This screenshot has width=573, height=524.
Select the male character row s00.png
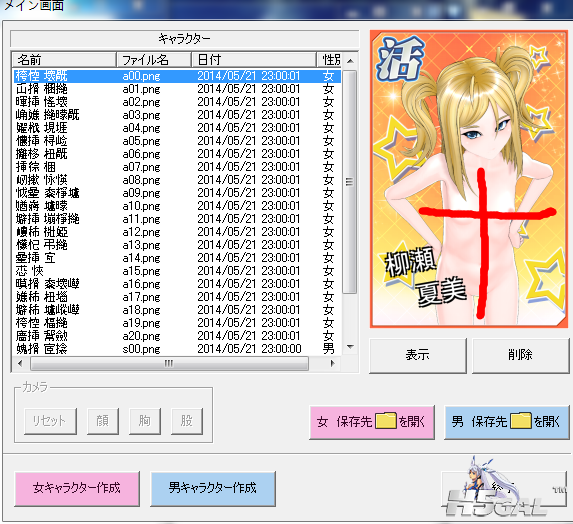(x=177, y=349)
